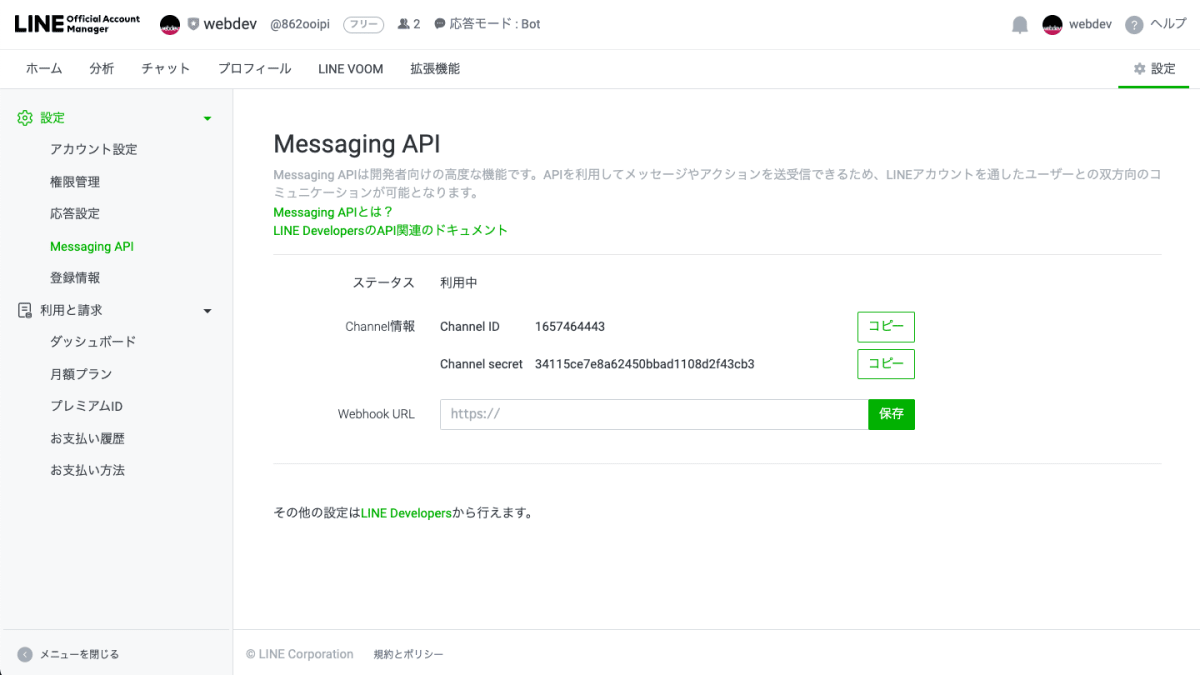Select お支払い方法 in sidebar
Screen dimensions: 1200x675
[88, 470]
